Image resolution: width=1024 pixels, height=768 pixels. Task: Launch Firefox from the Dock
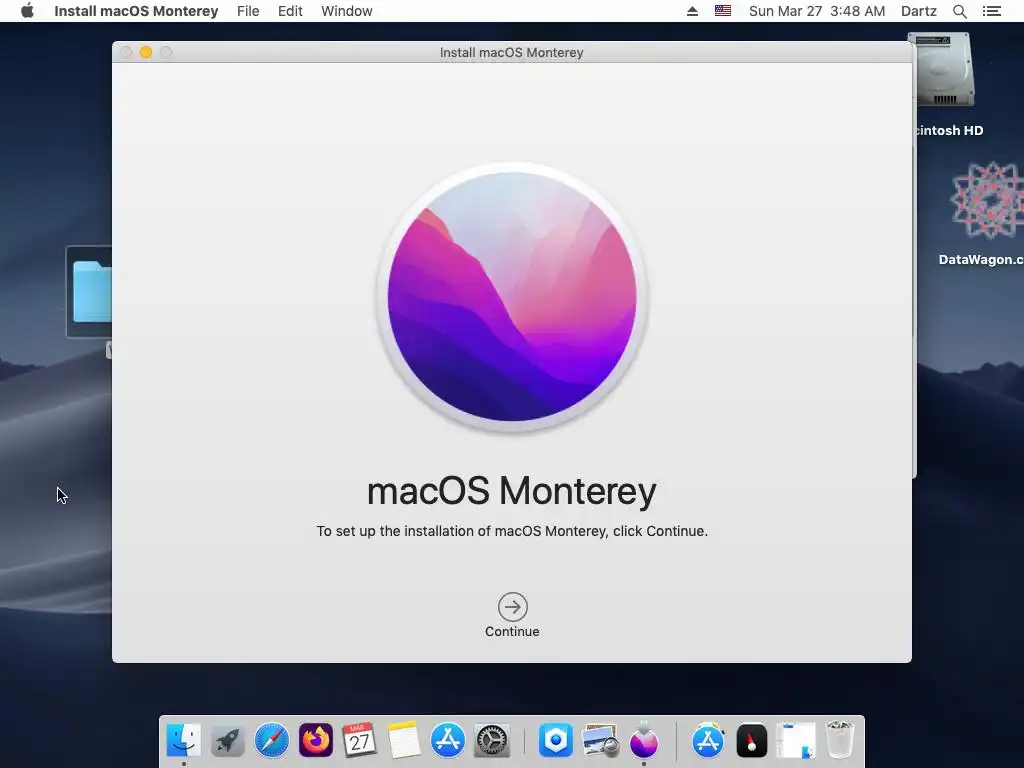316,741
